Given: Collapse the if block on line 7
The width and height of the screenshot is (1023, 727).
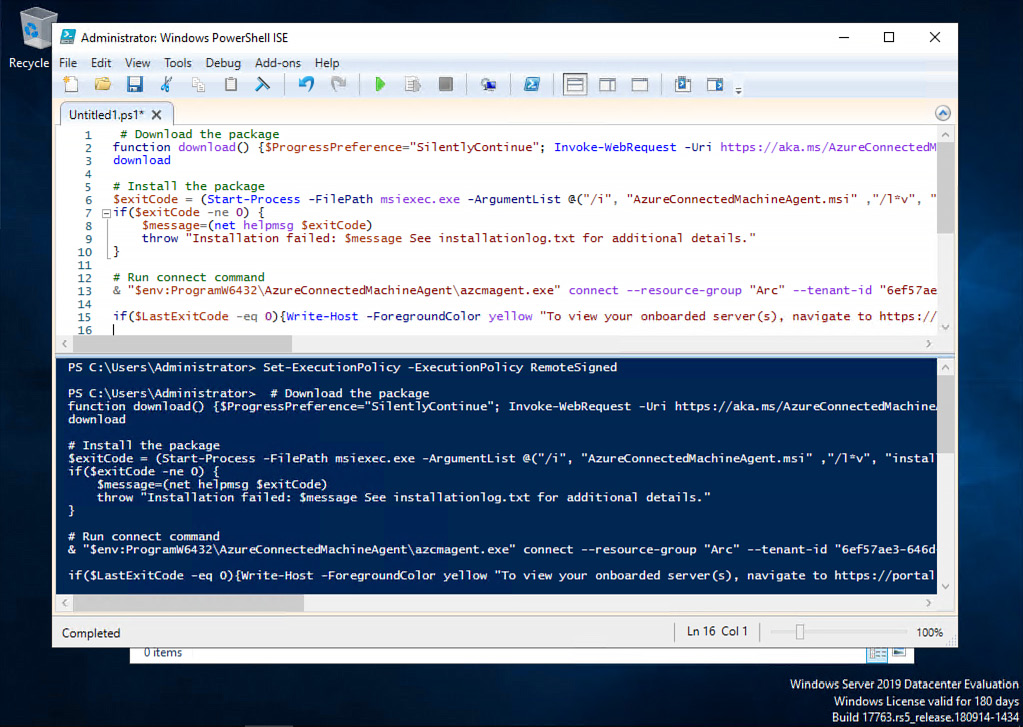Looking at the screenshot, I should point(106,213).
